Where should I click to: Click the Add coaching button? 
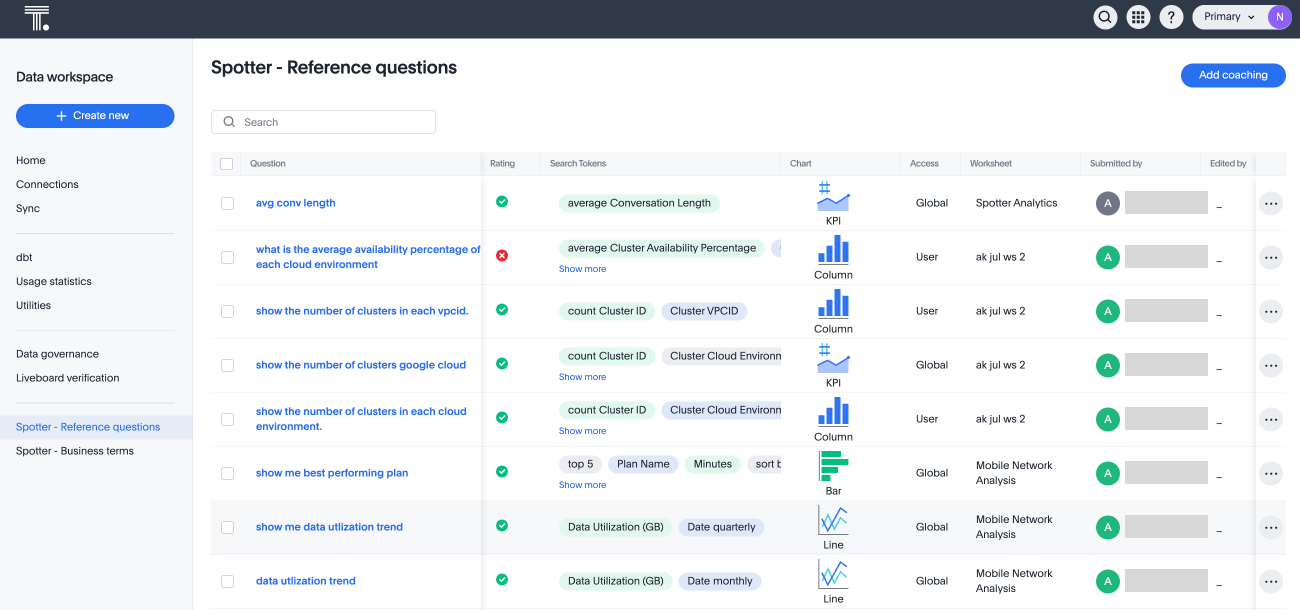[1233, 75]
